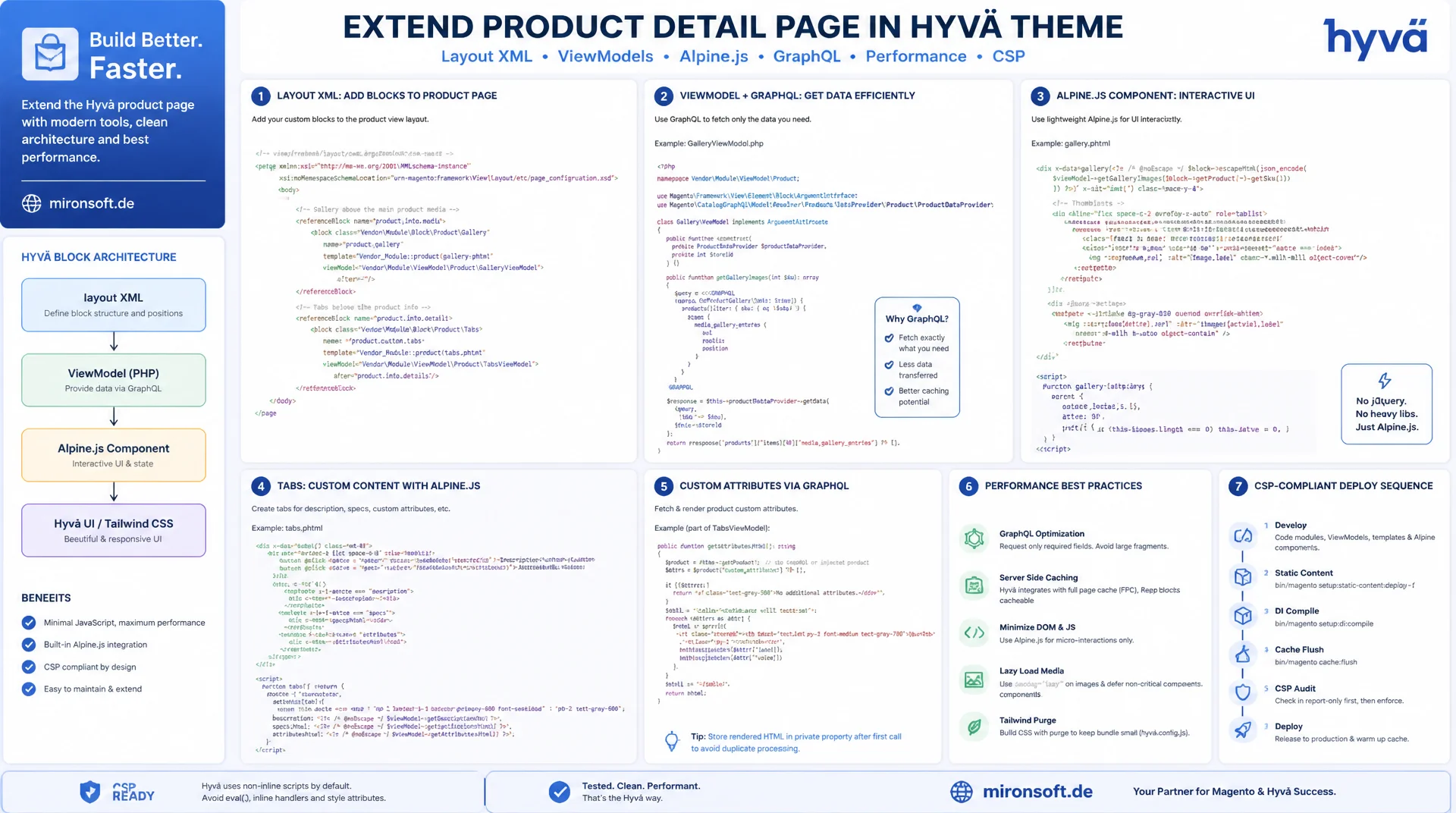Viewport: 1456px width, 813px height.
Task: Click the Tip about storing rendered HTML
Action: click(795, 742)
